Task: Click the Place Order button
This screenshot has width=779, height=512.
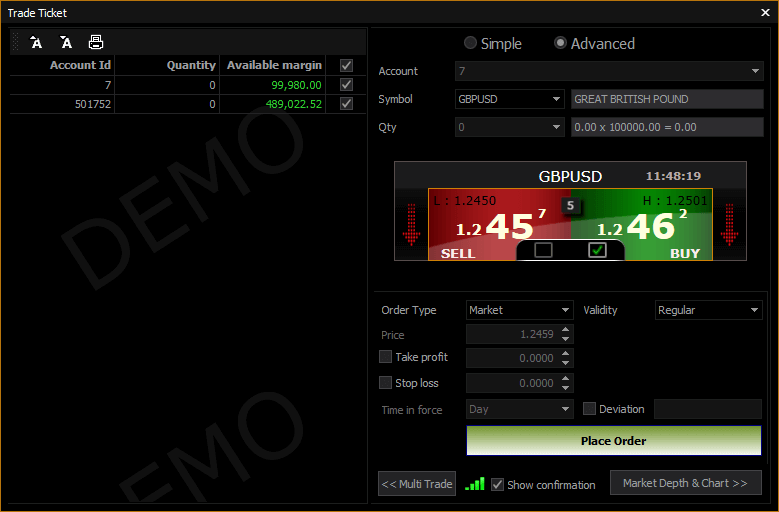Action: coord(613,441)
